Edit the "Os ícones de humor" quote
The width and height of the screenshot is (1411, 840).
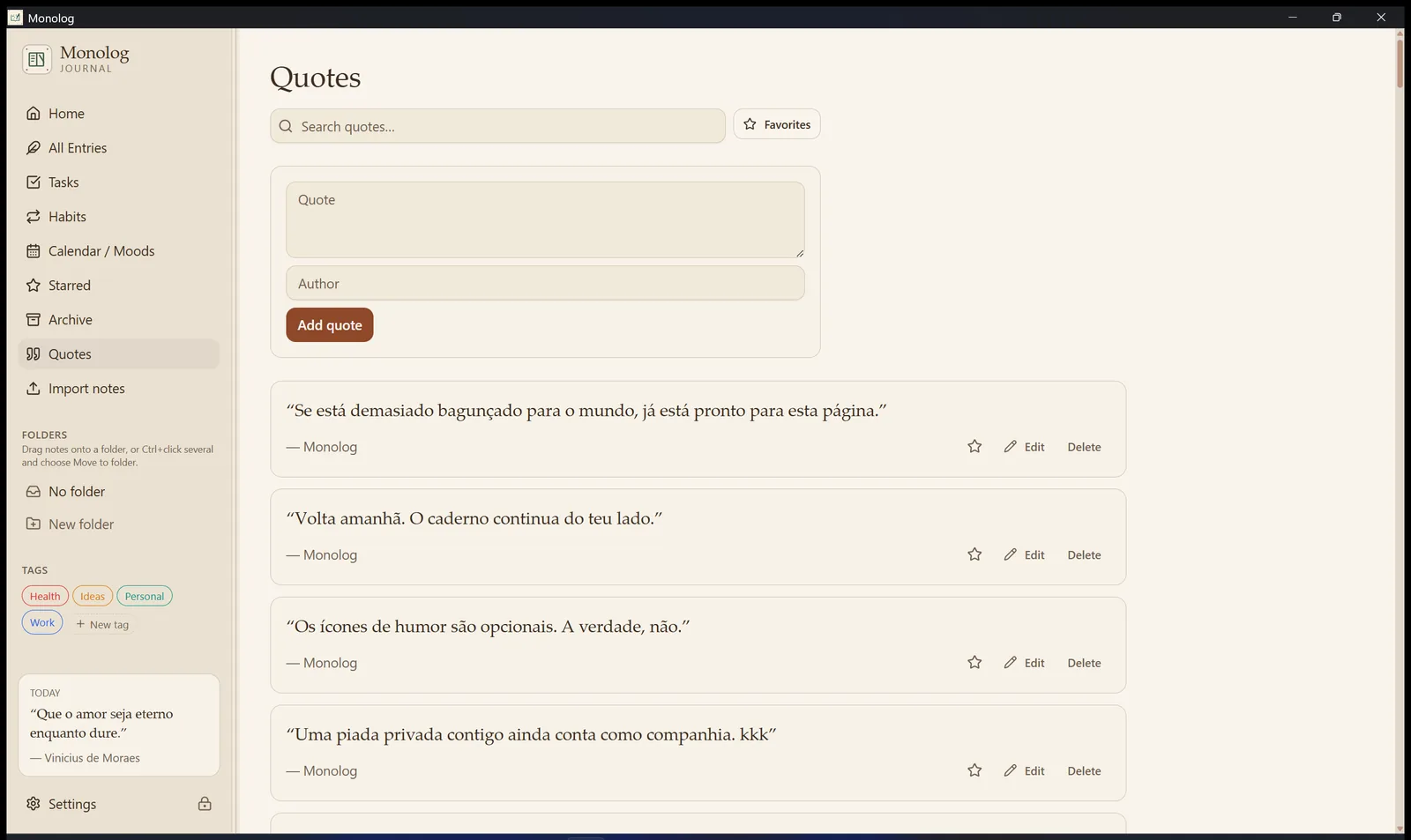coord(1024,663)
